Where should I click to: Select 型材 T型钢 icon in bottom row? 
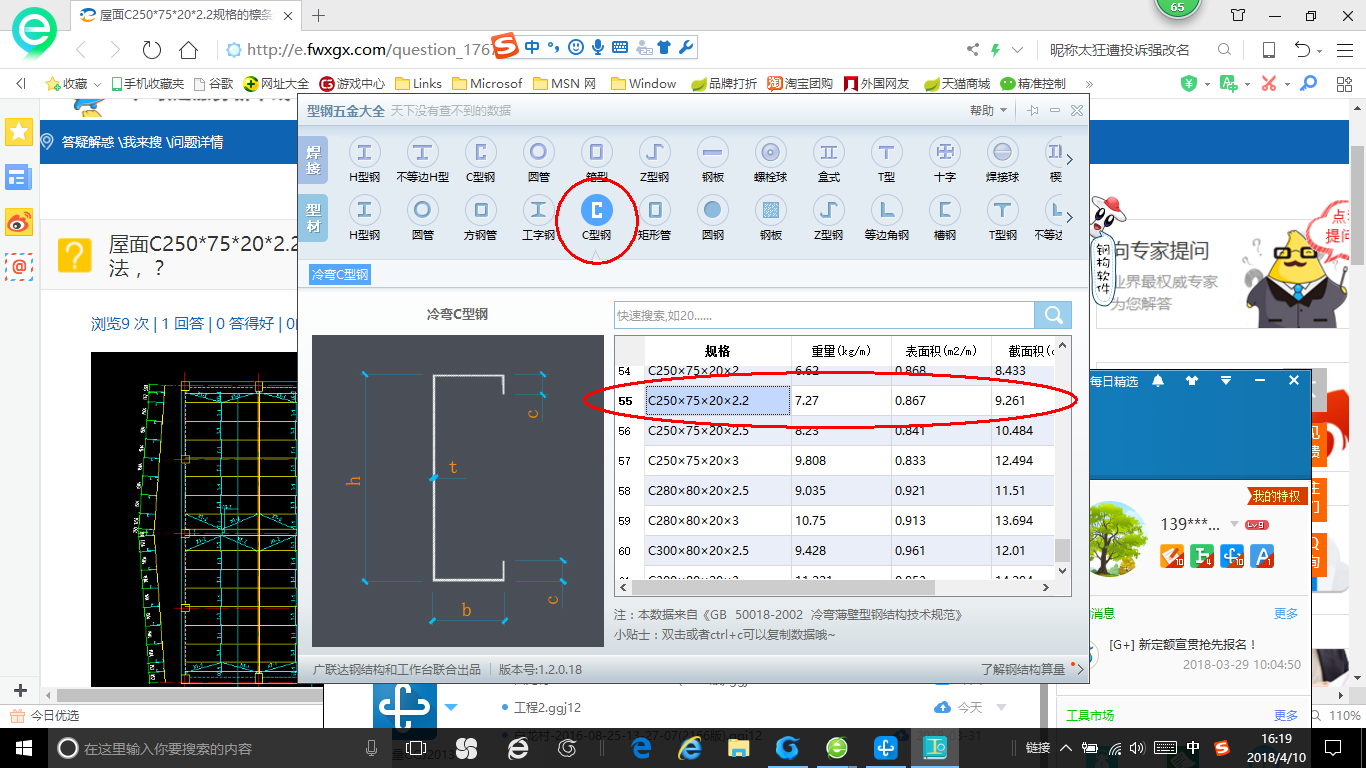click(1002, 210)
